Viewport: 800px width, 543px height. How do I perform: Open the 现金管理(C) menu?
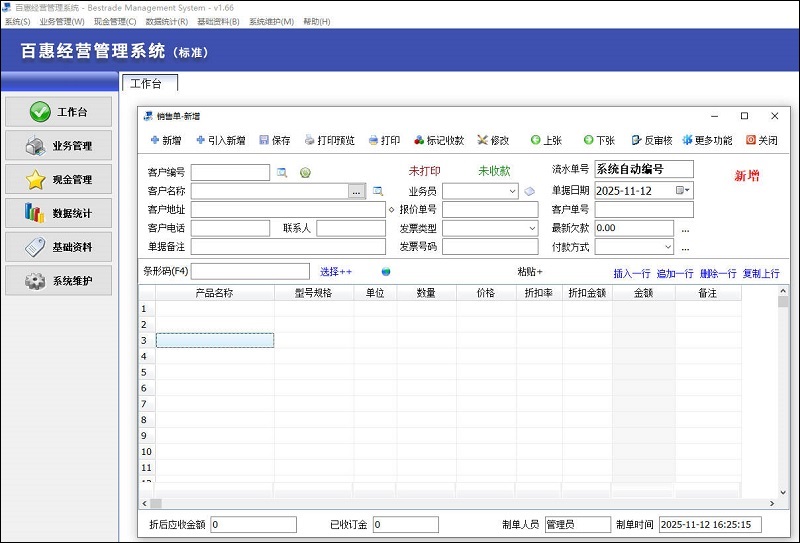point(115,21)
